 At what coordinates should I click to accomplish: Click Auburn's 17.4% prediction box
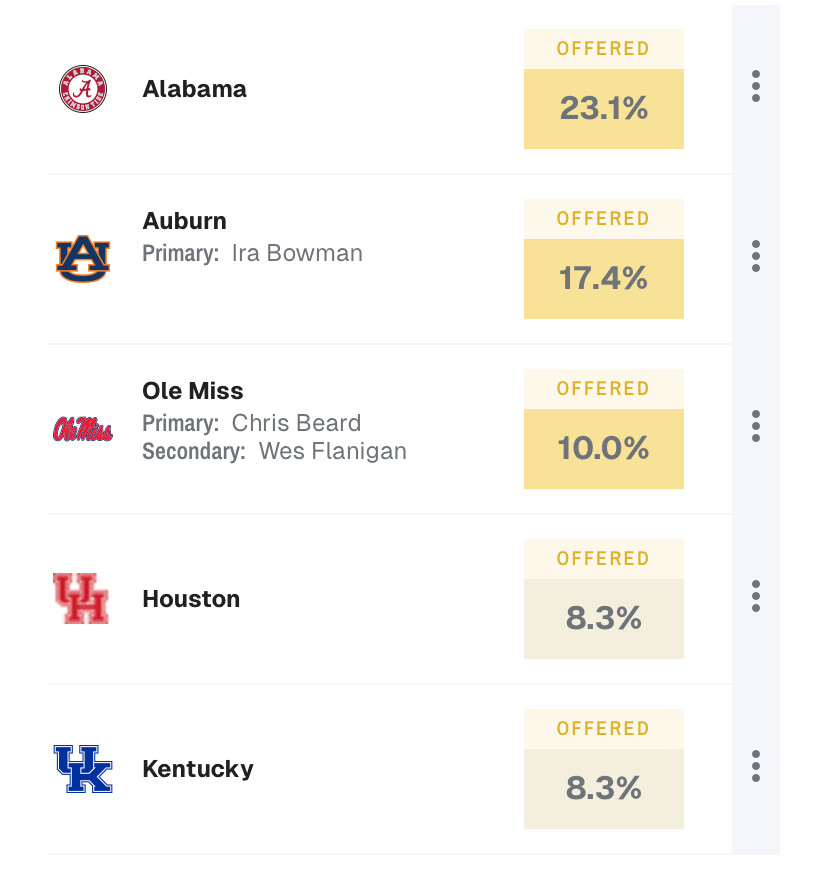tap(604, 278)
